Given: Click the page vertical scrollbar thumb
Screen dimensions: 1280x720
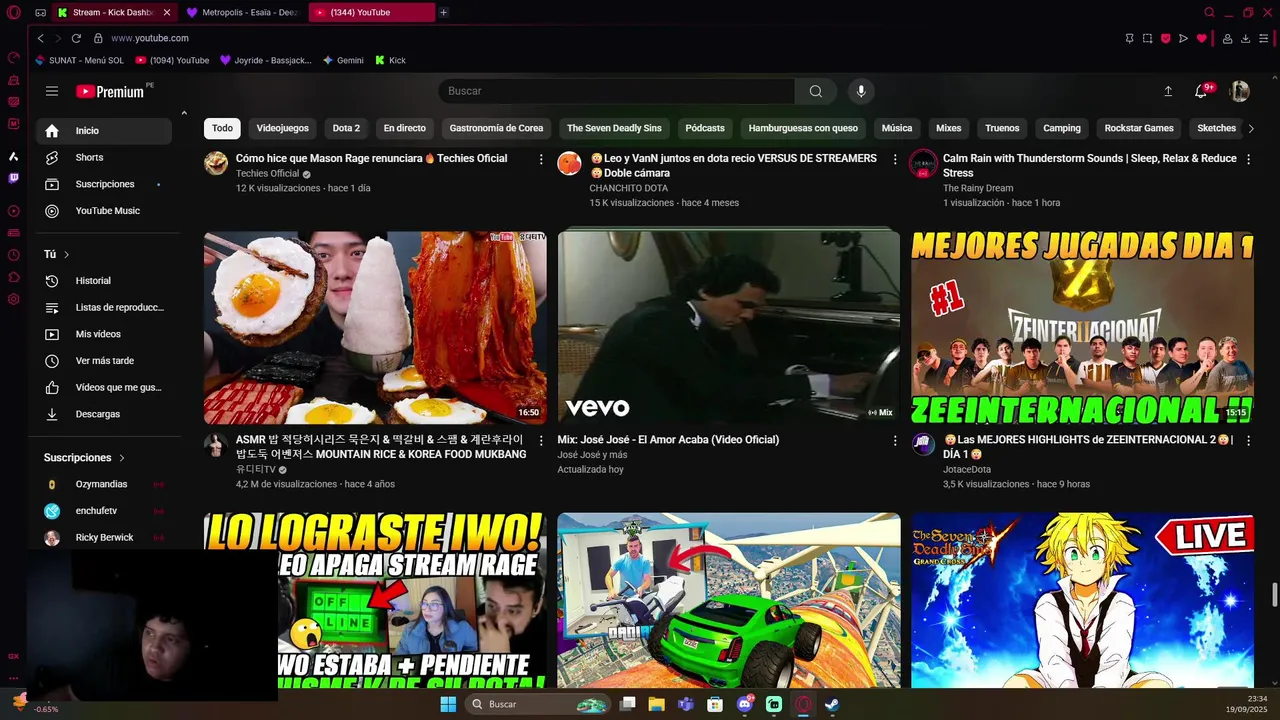Looking at the screenshot, I should tap(1274, 594).
